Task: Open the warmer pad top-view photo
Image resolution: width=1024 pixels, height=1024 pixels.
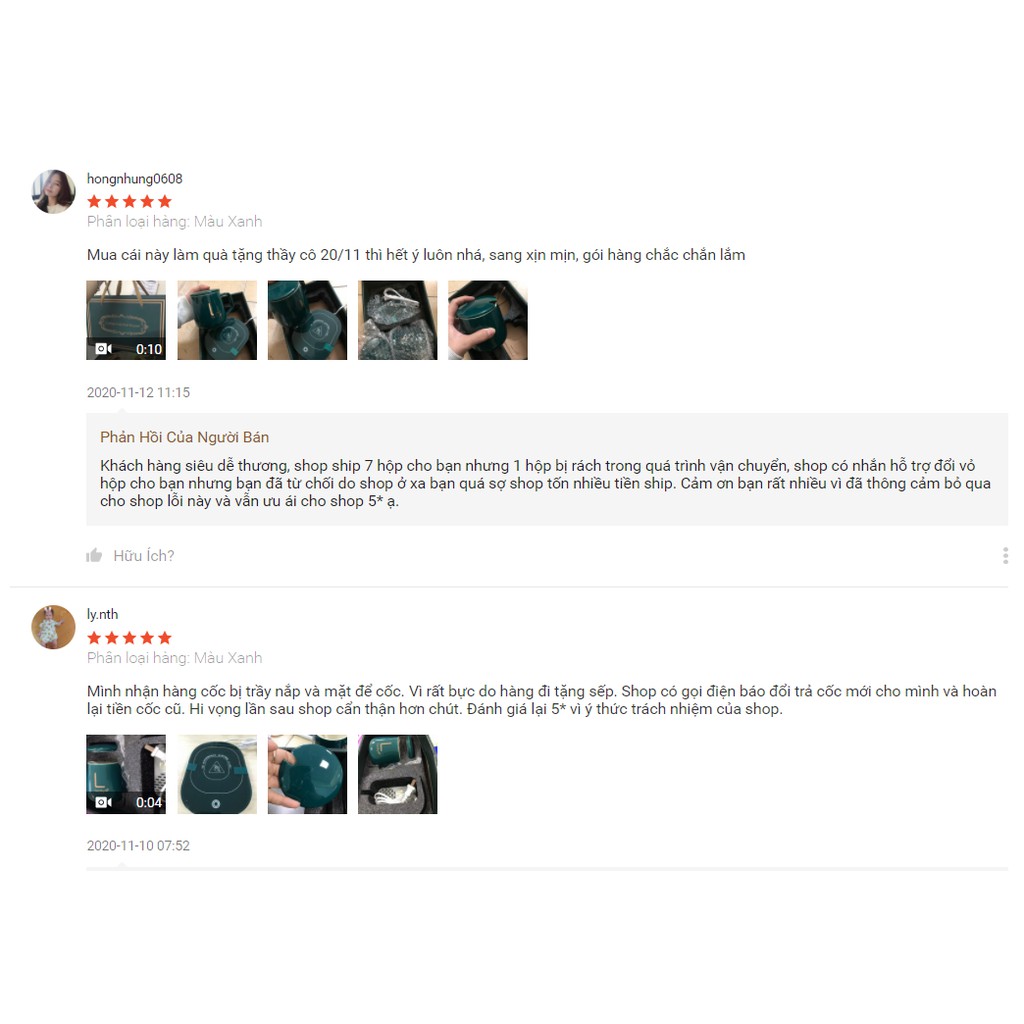Action: (217, 774)
